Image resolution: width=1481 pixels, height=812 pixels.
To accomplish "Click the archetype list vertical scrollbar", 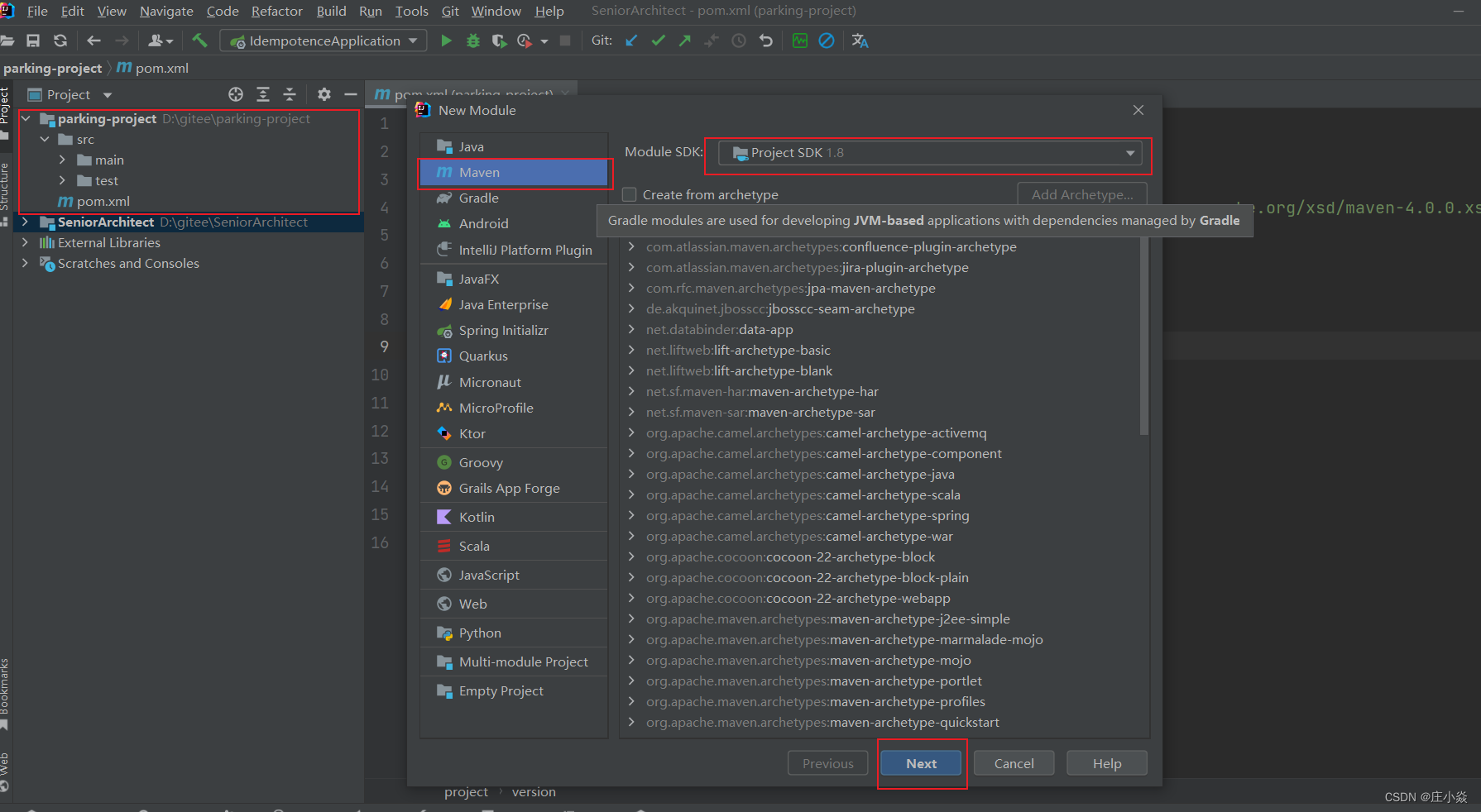I will point(1144,335).
